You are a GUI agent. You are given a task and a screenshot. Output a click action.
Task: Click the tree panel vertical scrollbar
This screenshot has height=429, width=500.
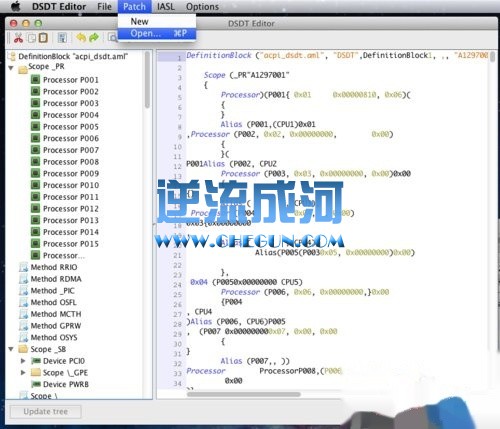[x=147, y=80]
